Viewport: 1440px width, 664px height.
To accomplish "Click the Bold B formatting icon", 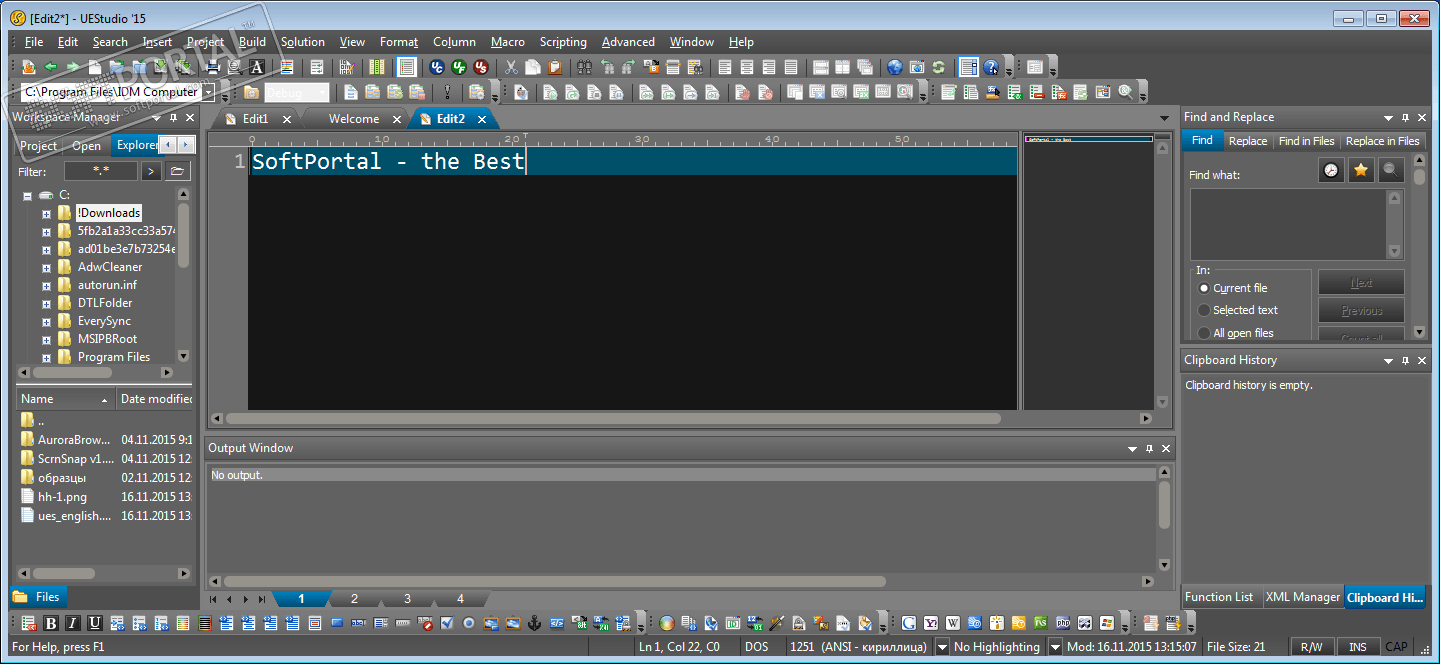I will (x=51, y=623).
